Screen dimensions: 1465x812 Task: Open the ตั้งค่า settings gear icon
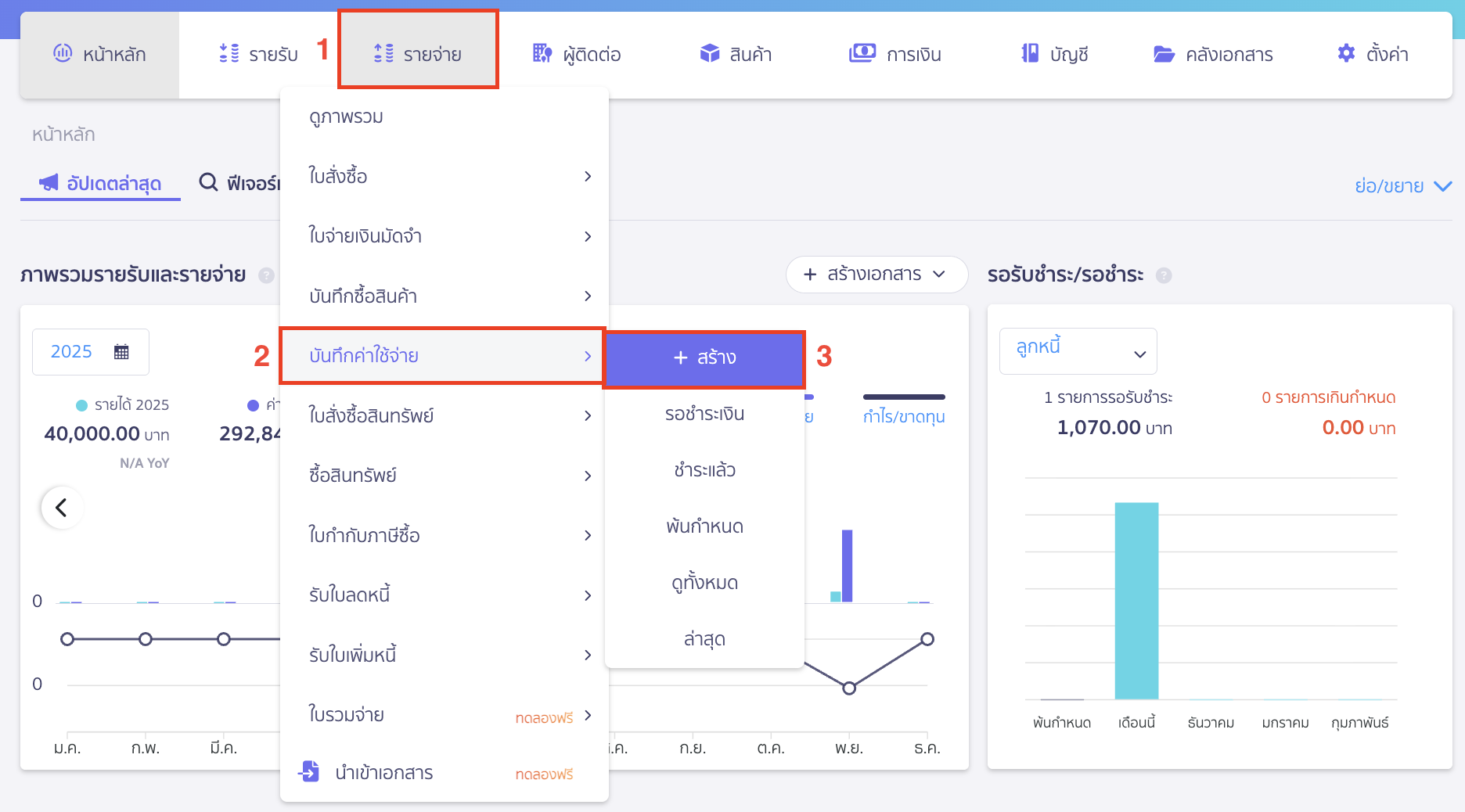1345,53
